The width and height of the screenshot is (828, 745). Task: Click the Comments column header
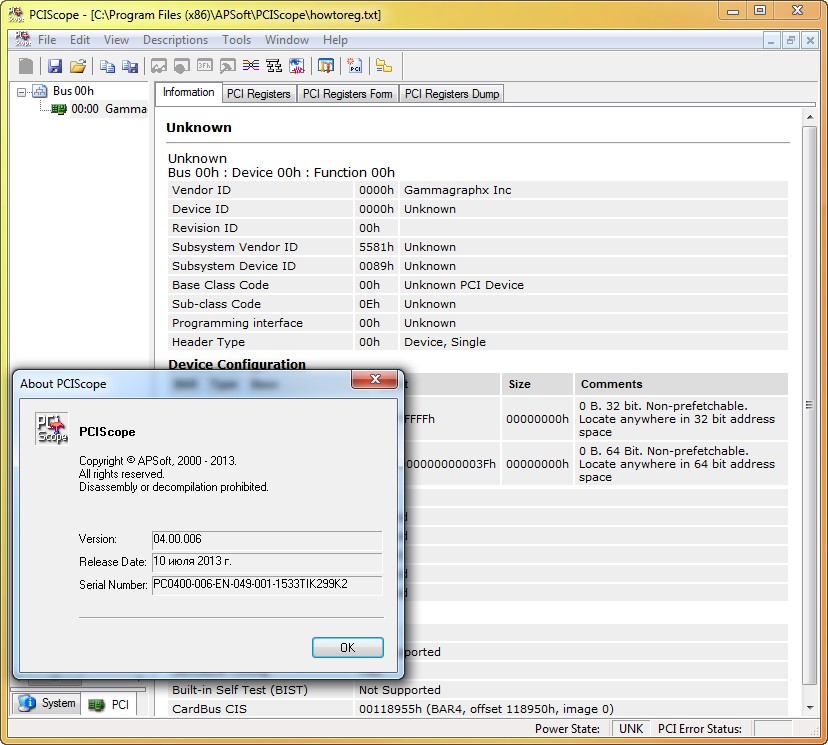(x=681, y=384)
